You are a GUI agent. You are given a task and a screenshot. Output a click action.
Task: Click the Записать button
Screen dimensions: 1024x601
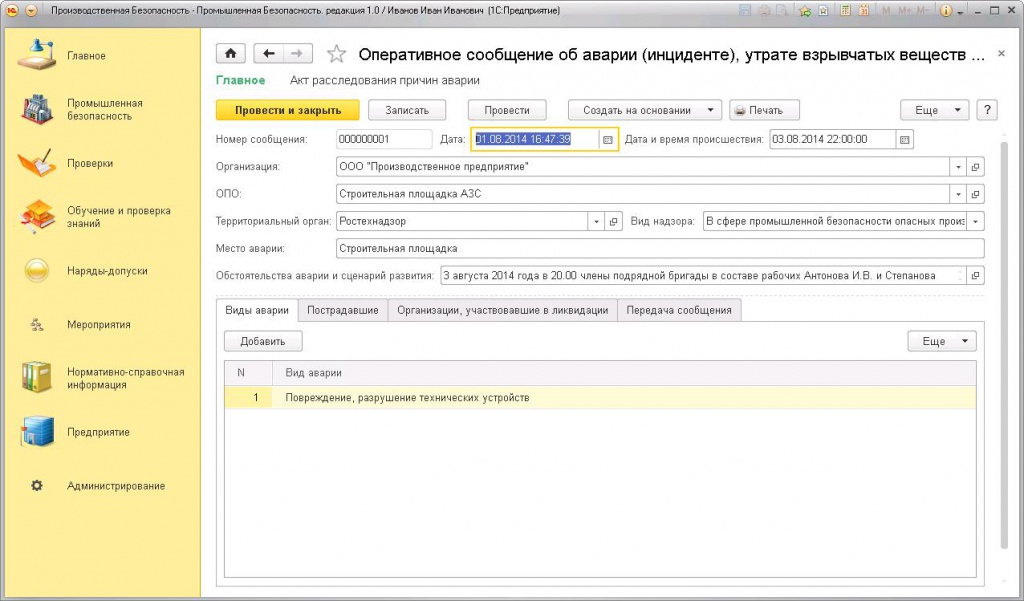tap(407, 110)
